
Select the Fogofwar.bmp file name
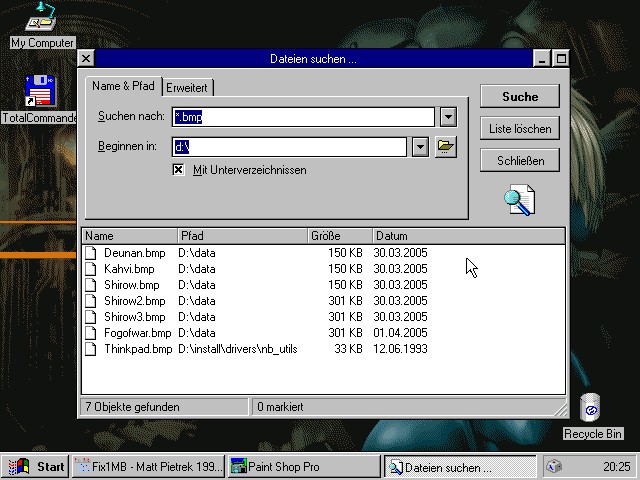138,333
